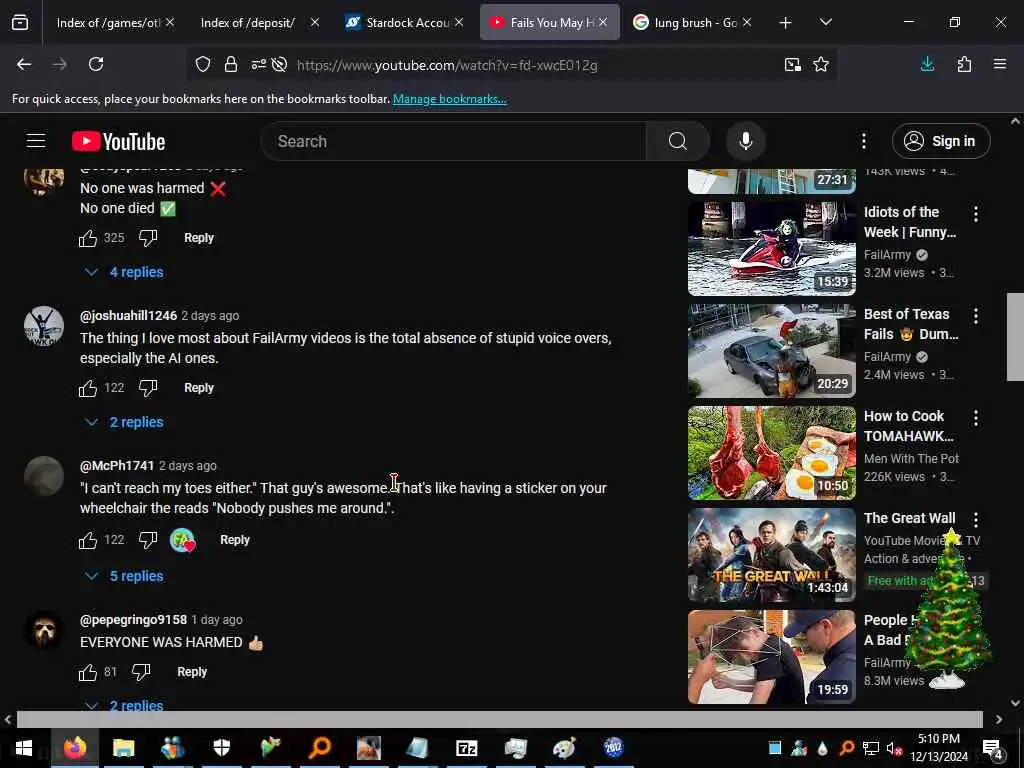Open the Firefox View button
Image resolution: width=1024 pixels, height=768 pixels.
pos(20,23)
